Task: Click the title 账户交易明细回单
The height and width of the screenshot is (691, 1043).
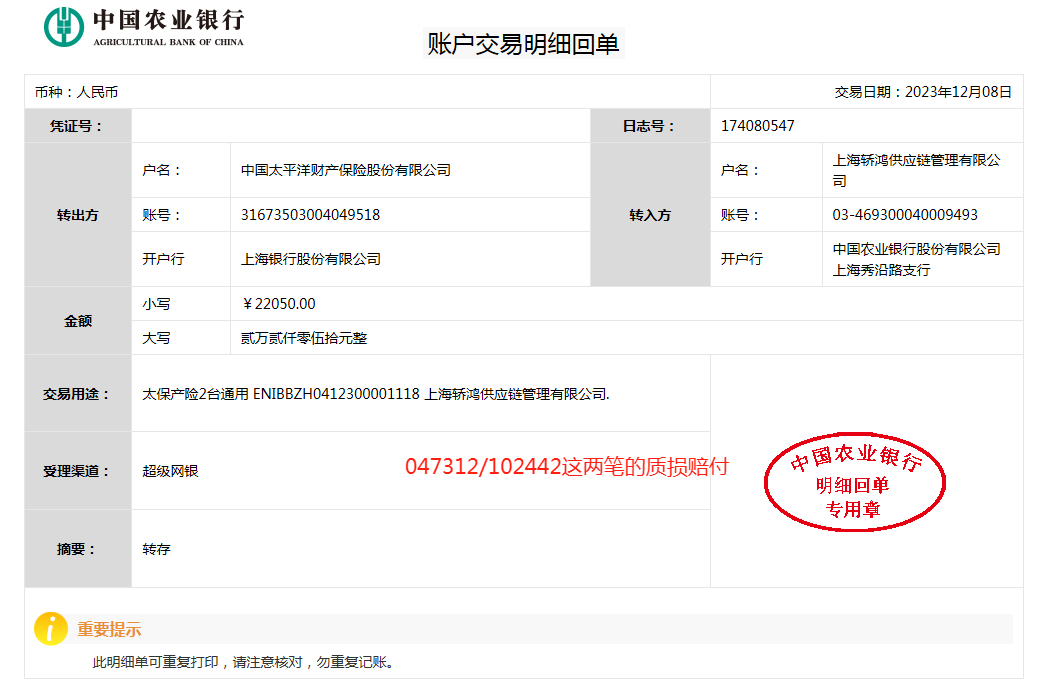Action: [x=524, y=44]
